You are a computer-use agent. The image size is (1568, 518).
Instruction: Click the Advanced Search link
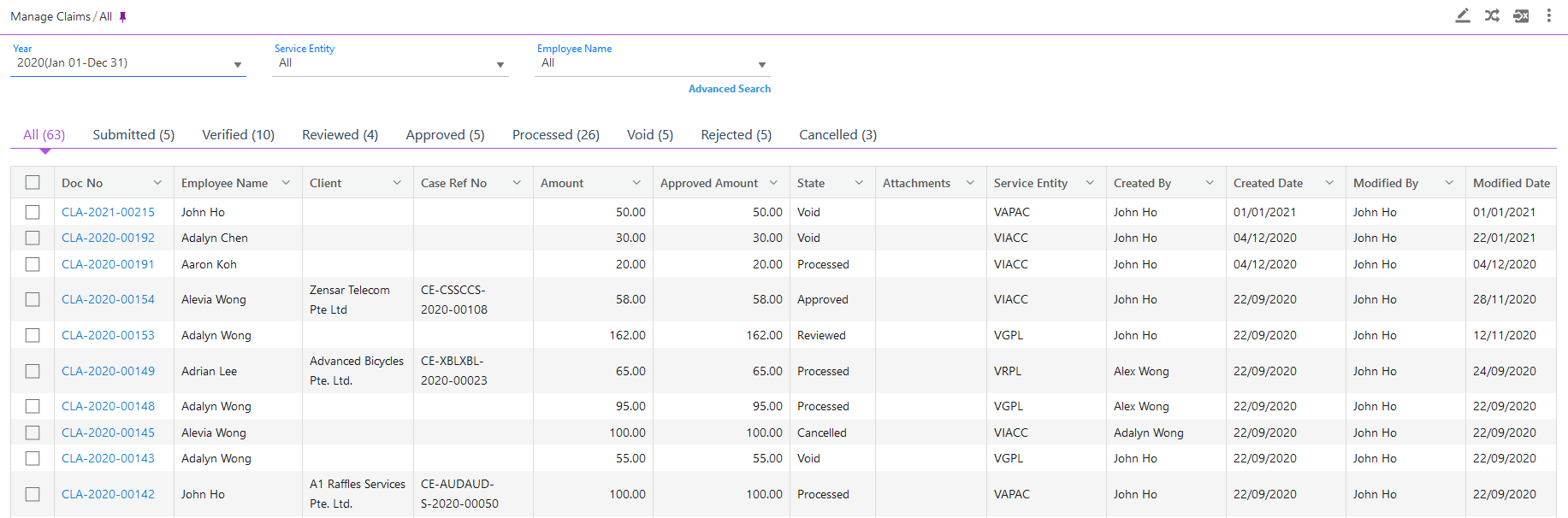pos(729,89)
